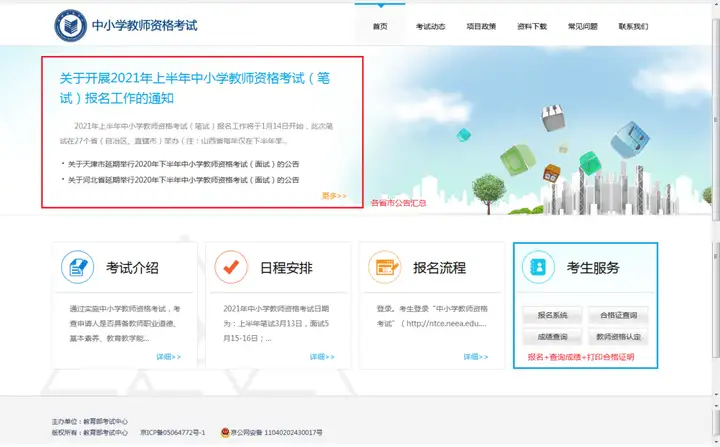Go to 项目政策 menu item

481,27
